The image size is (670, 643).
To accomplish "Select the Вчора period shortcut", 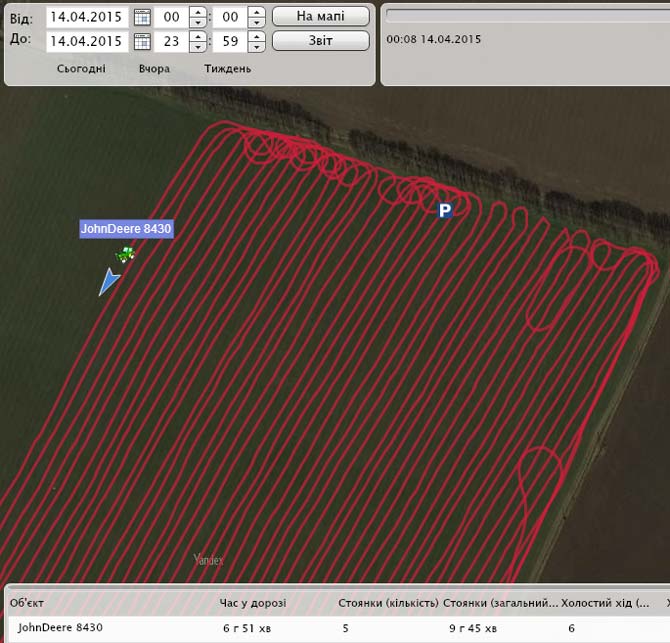I will [x=154, y=69].
